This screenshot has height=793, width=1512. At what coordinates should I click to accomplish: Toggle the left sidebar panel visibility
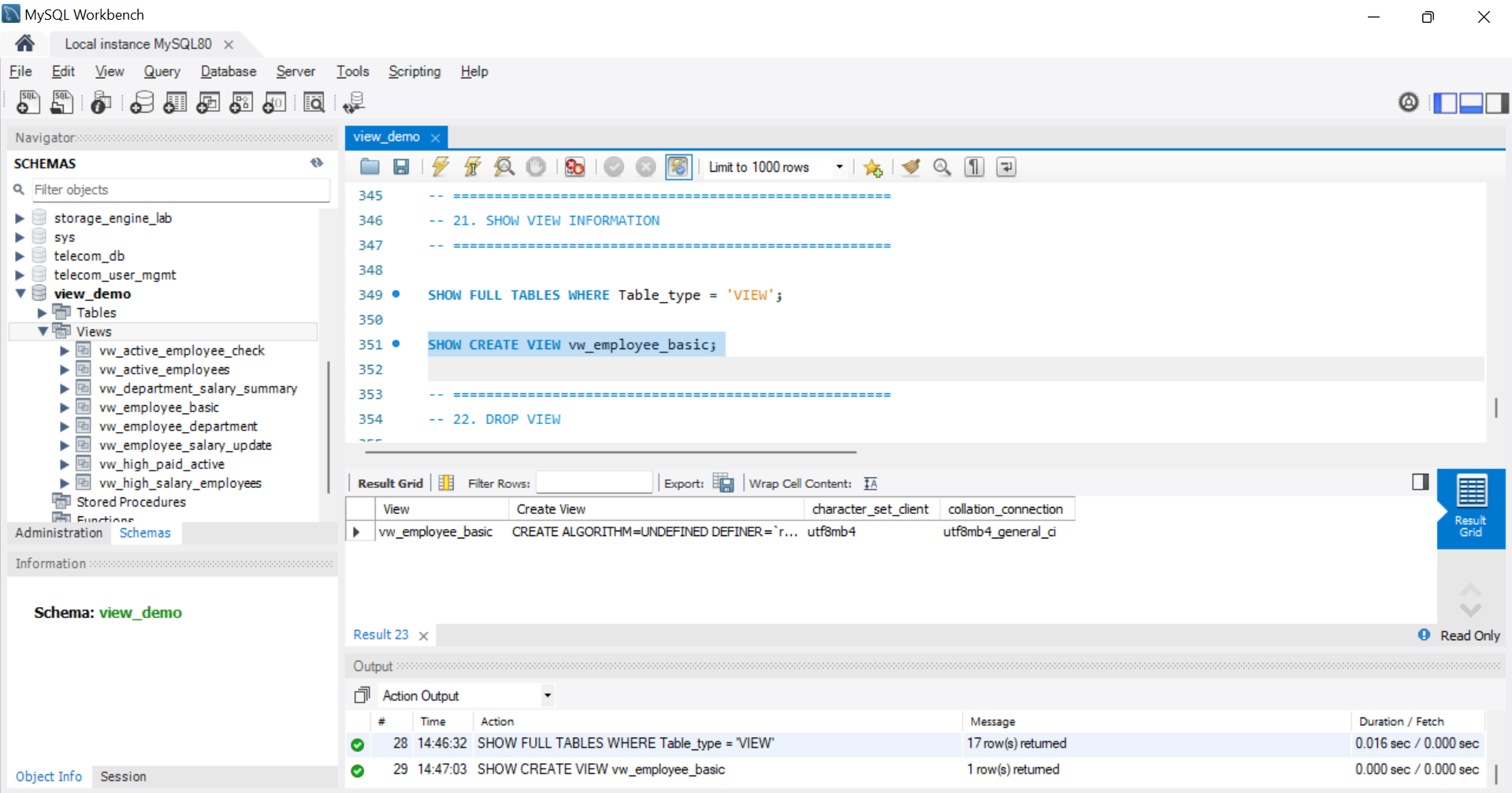click(x=1445, y=102)
